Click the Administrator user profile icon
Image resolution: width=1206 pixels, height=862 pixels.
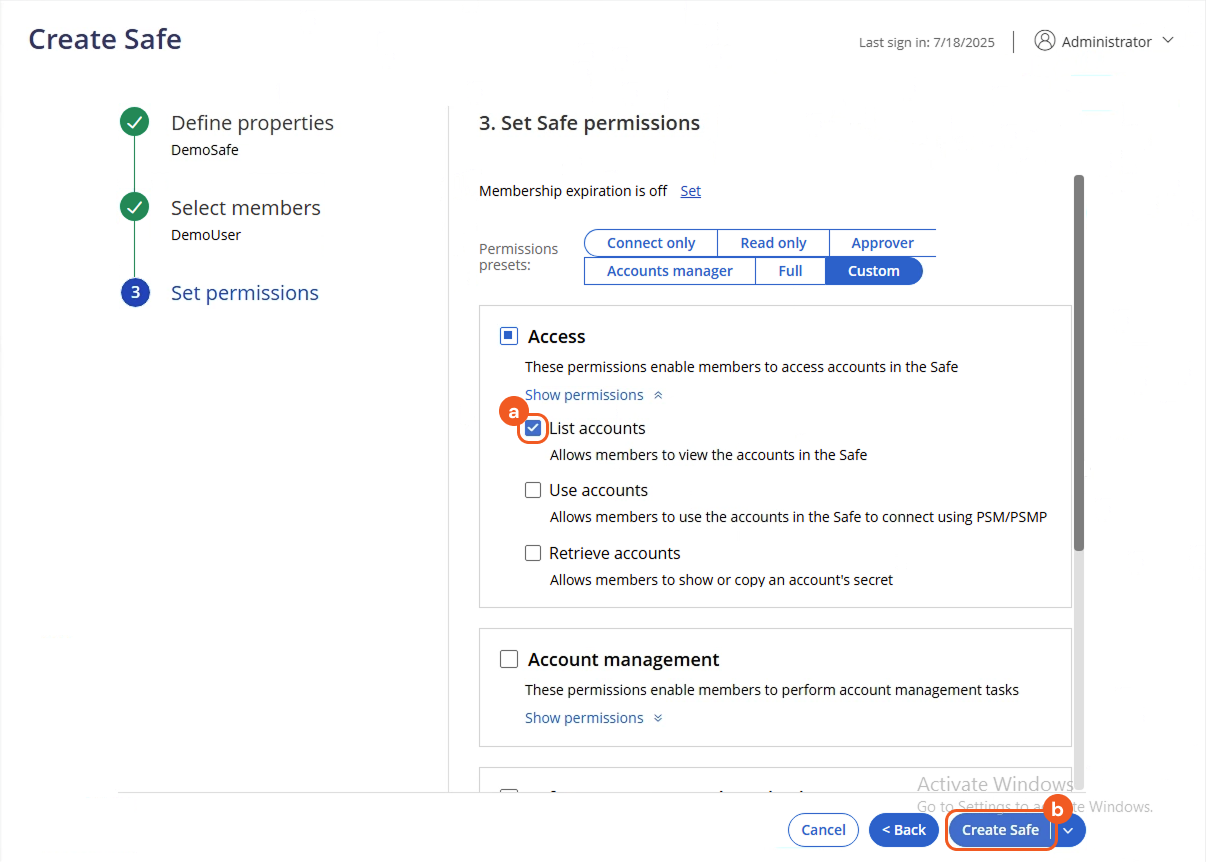1045,41
